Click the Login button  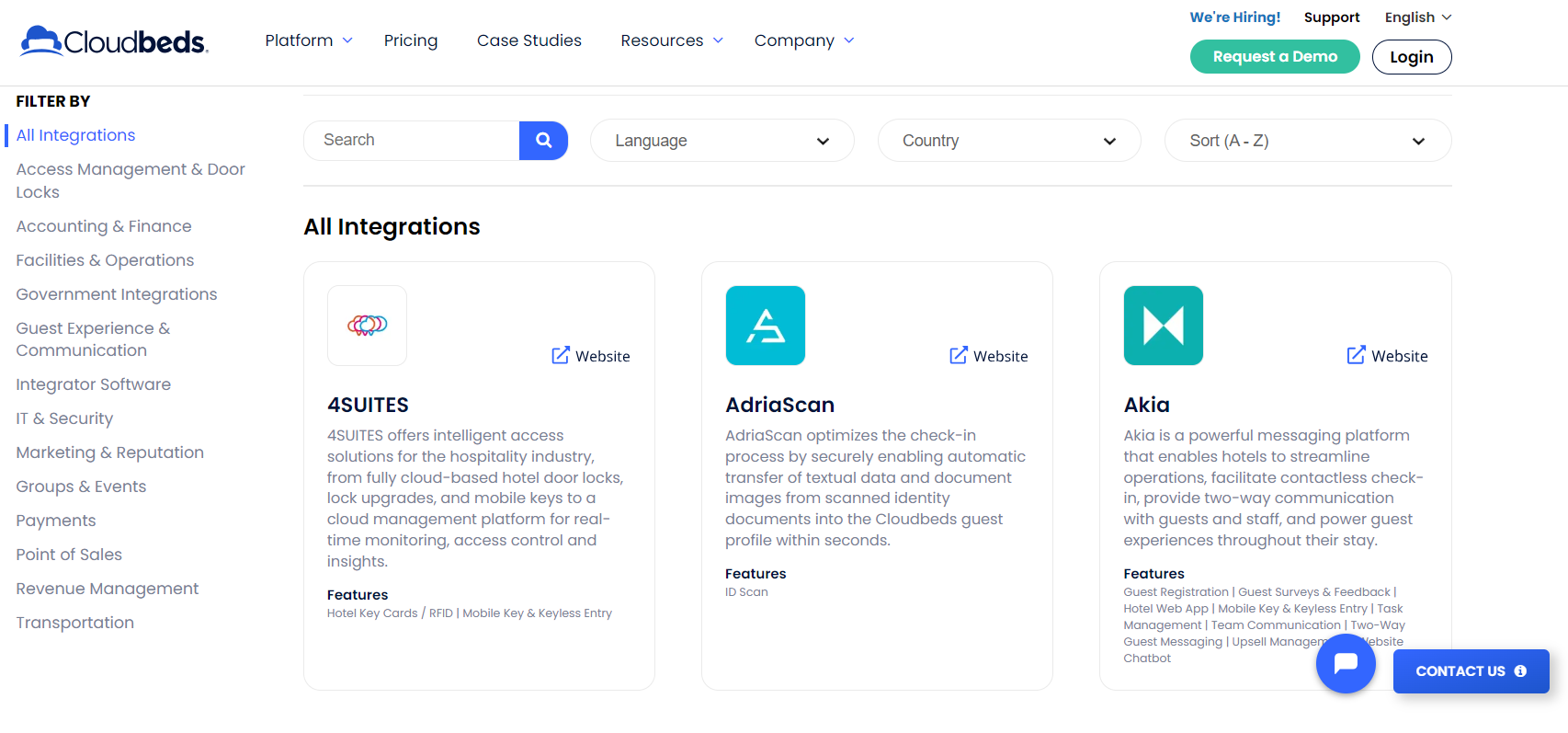(1412, 57)
